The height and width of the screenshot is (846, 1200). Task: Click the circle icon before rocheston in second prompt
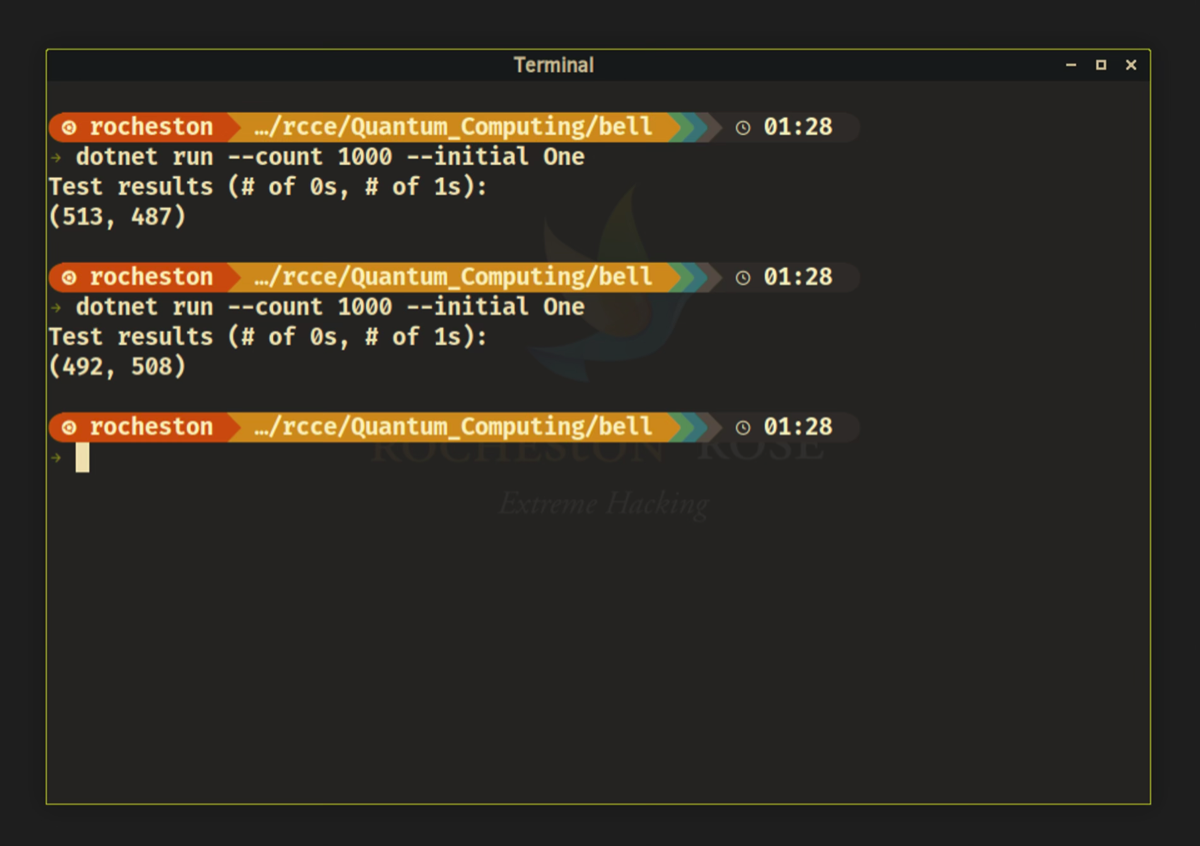click(69, 277)
